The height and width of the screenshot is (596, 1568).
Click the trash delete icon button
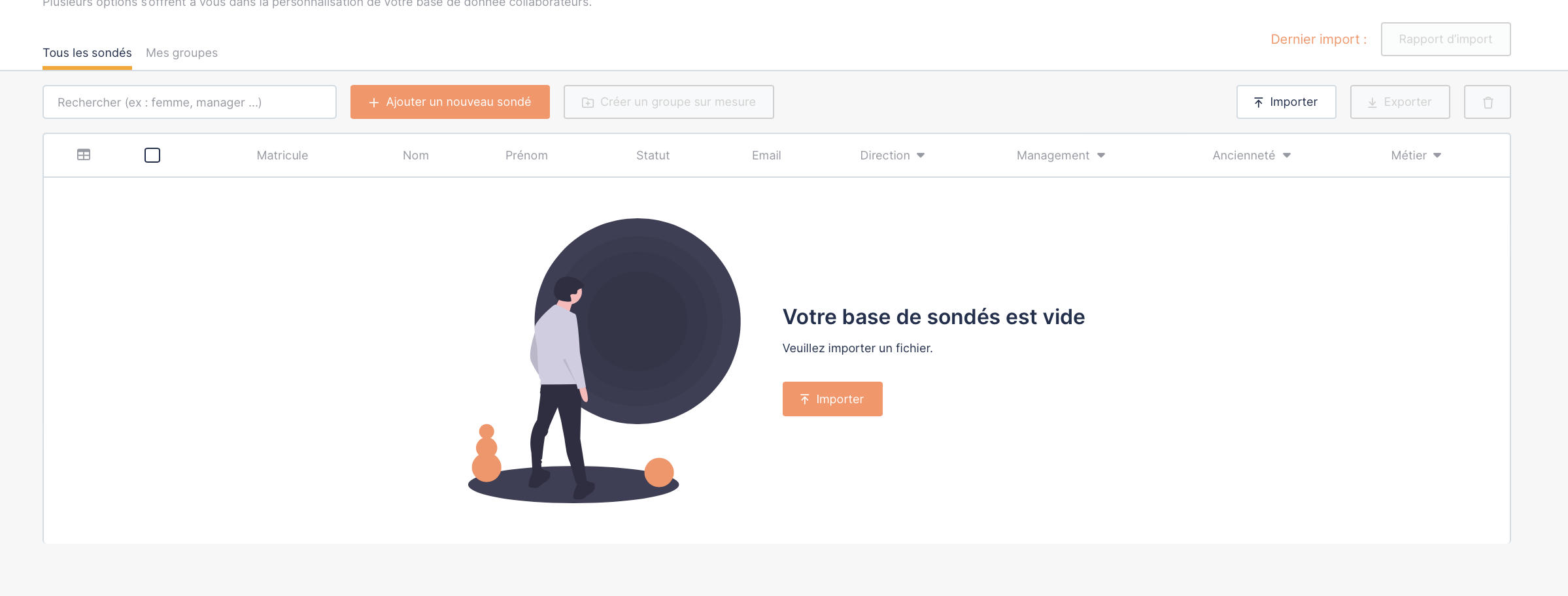pyautogui.click(x=1488, y=102)
